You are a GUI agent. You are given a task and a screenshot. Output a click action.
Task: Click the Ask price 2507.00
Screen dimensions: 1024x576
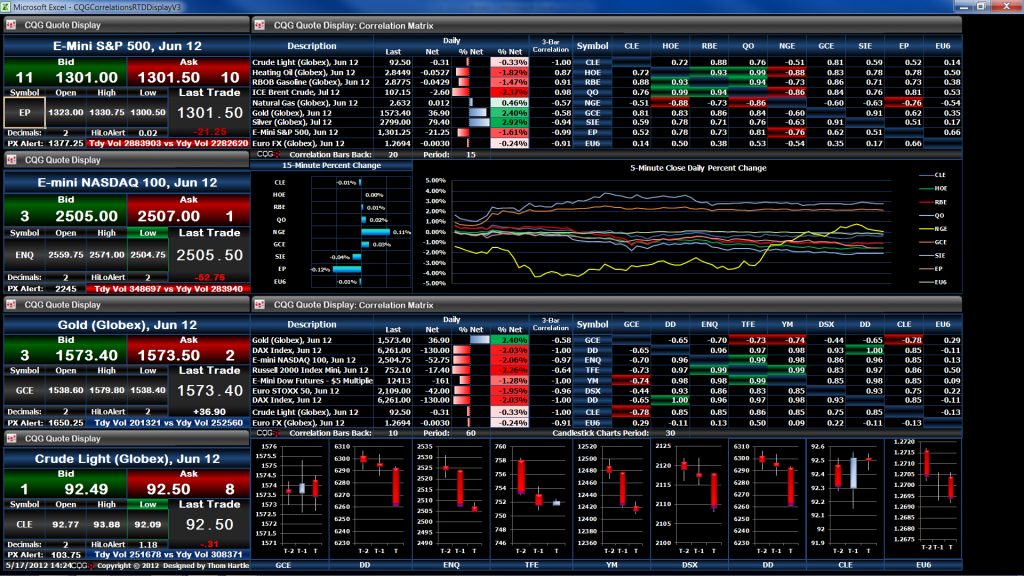point(168,216)
